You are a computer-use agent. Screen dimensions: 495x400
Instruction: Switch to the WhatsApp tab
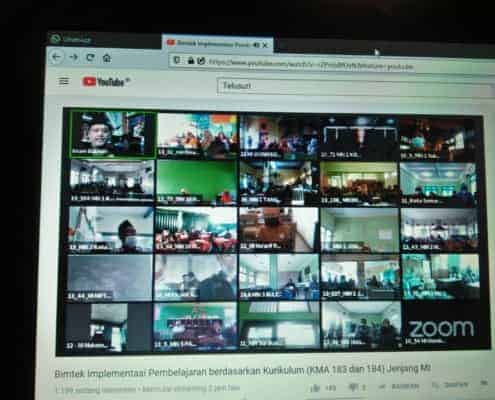point(71,39)
